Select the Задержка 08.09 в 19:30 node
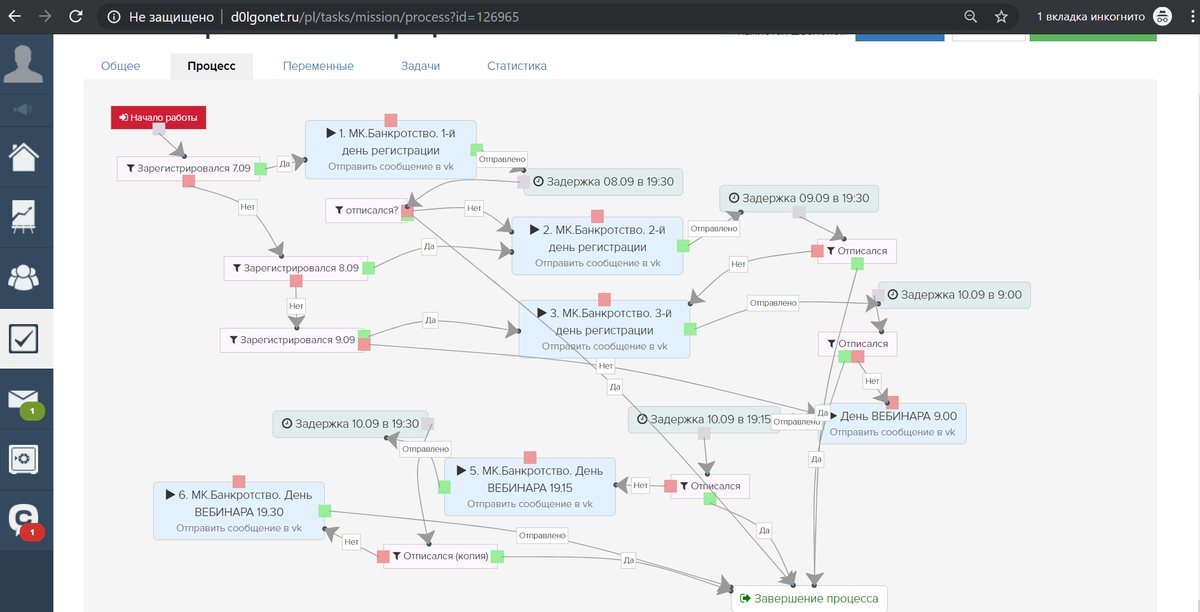 [603, 182]
